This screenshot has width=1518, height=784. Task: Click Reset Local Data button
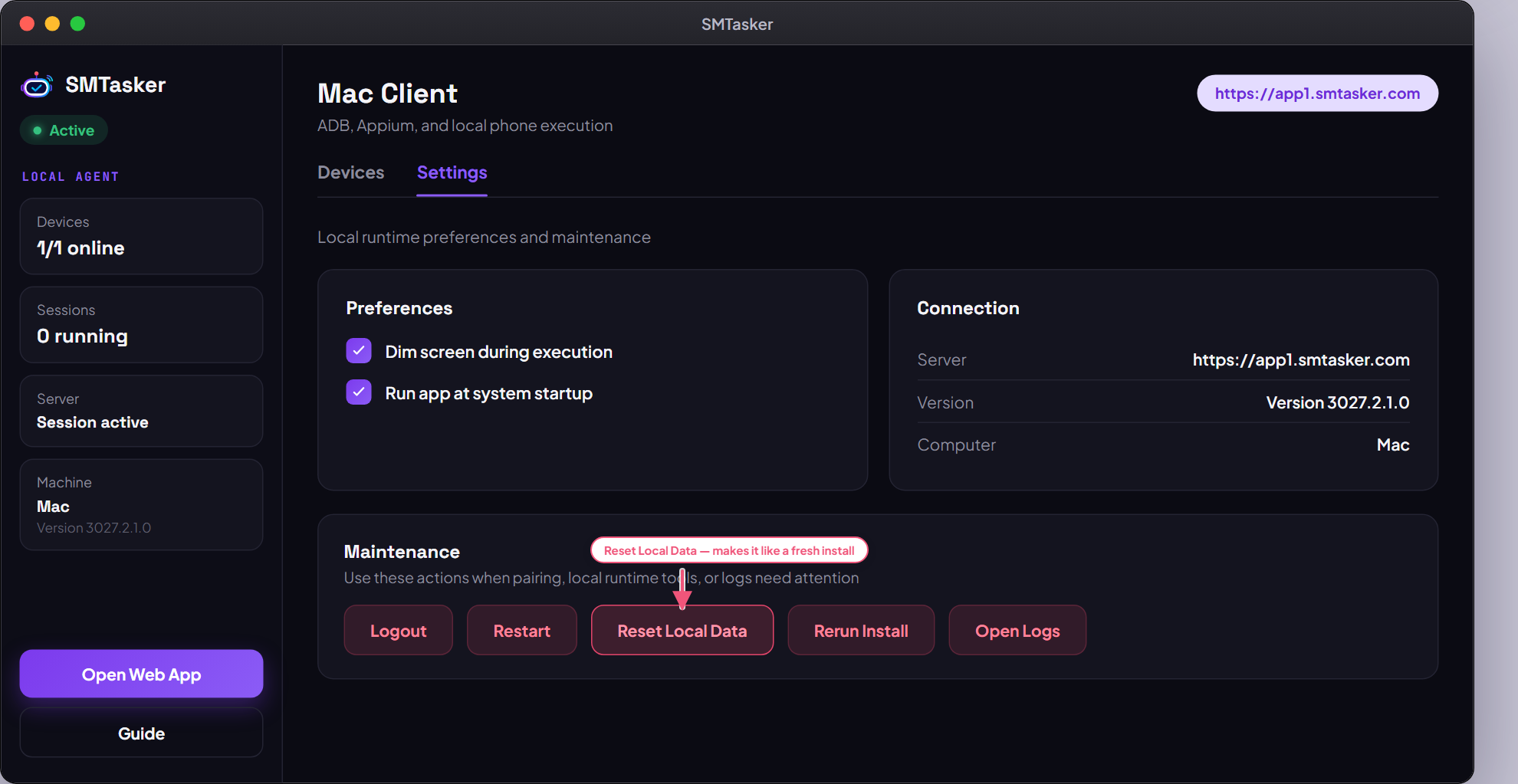(x=682, y=631)
